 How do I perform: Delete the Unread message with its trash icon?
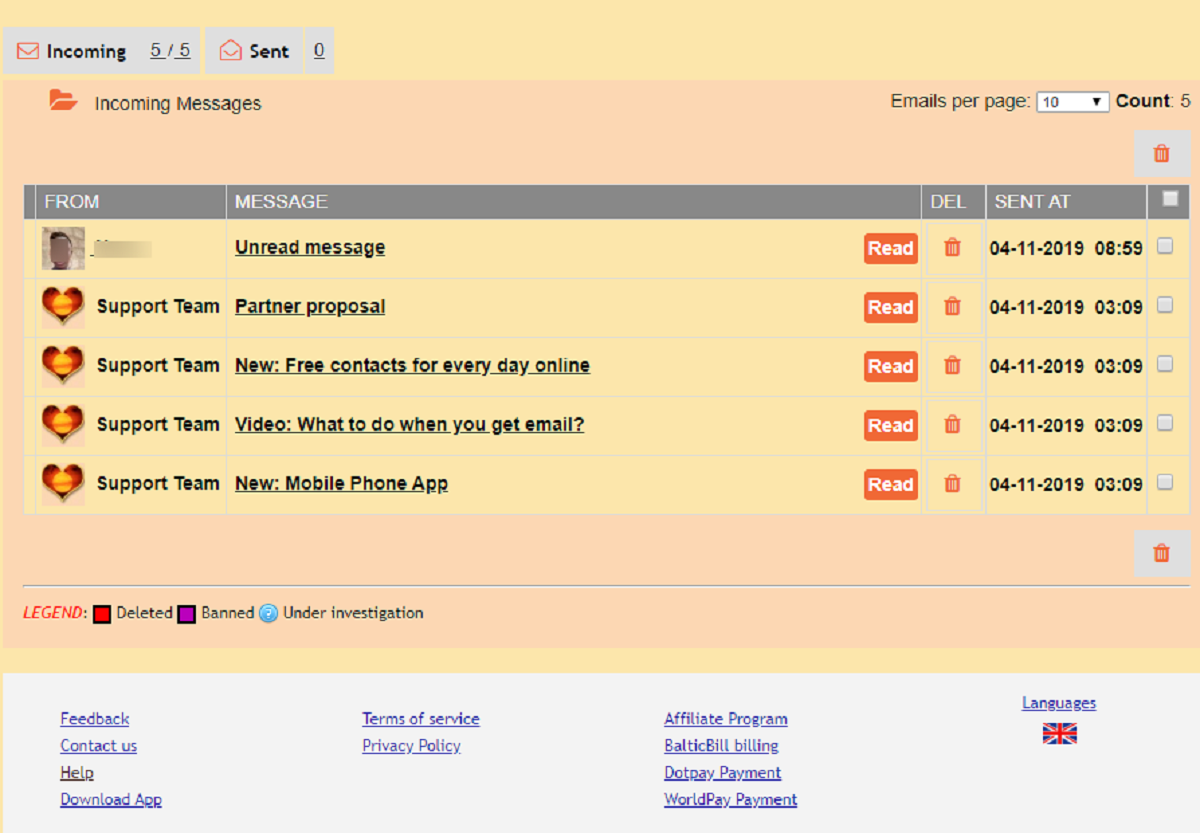[953, 248]
